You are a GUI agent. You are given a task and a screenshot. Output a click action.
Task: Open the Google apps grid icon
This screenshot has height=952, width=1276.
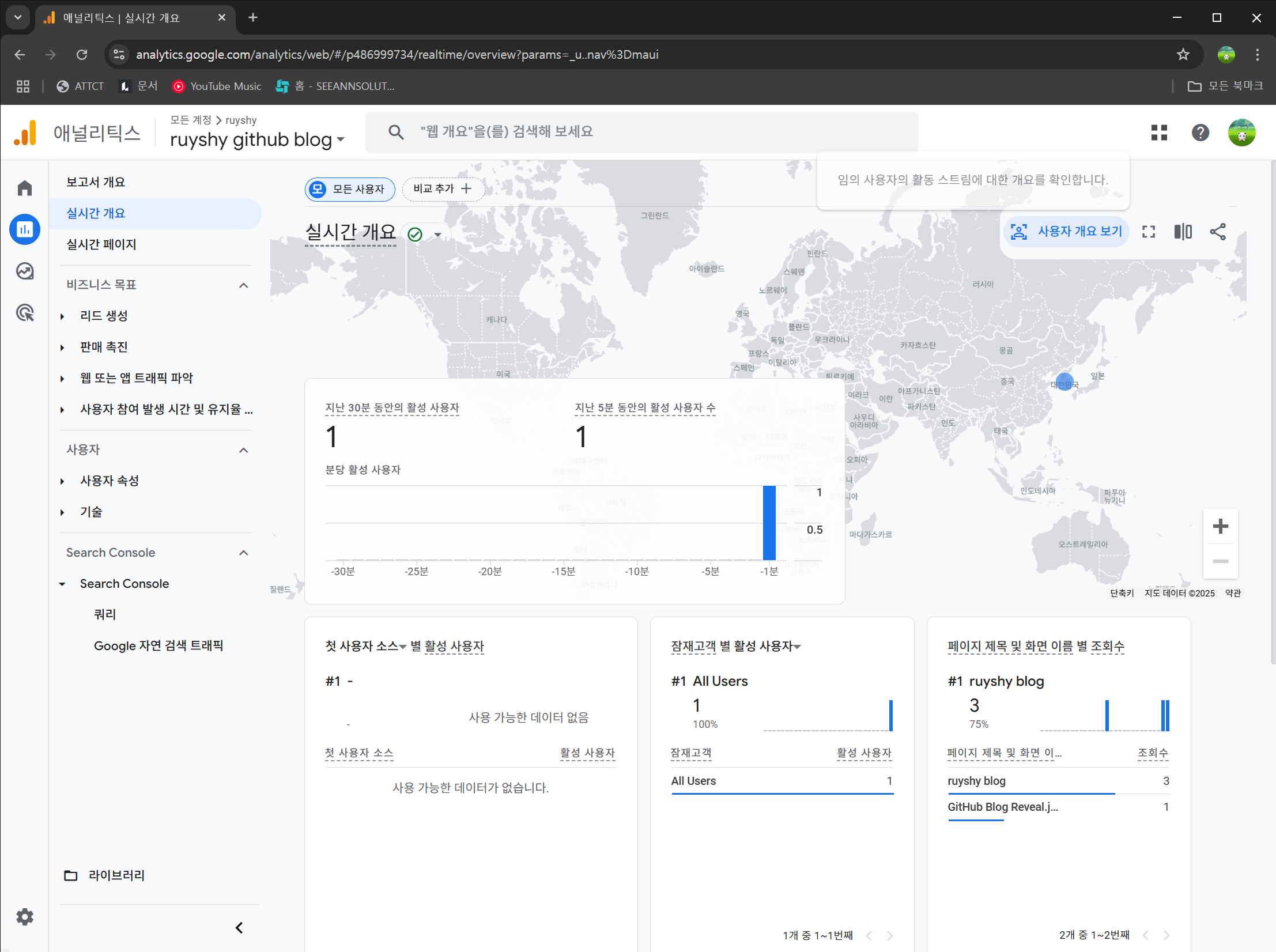1158,133
